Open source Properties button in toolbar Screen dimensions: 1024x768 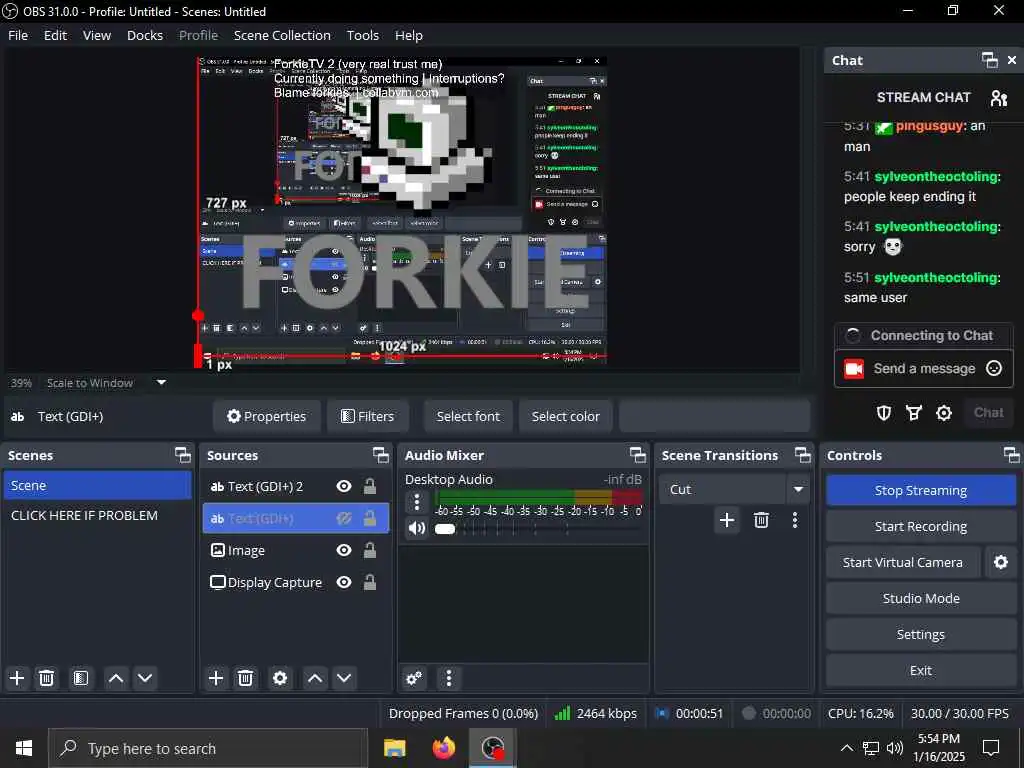tap(266, 416)
